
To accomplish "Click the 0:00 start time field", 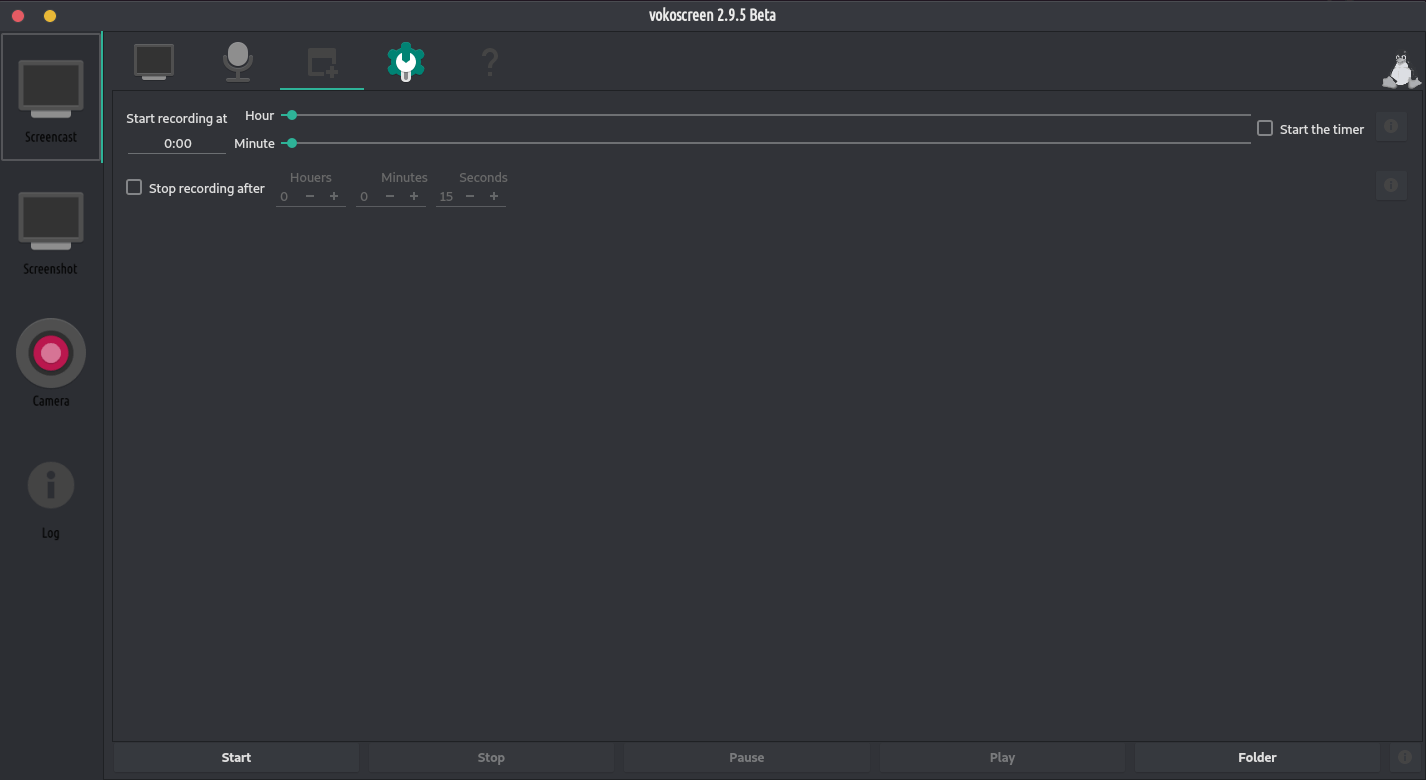I will coord(178,143).
